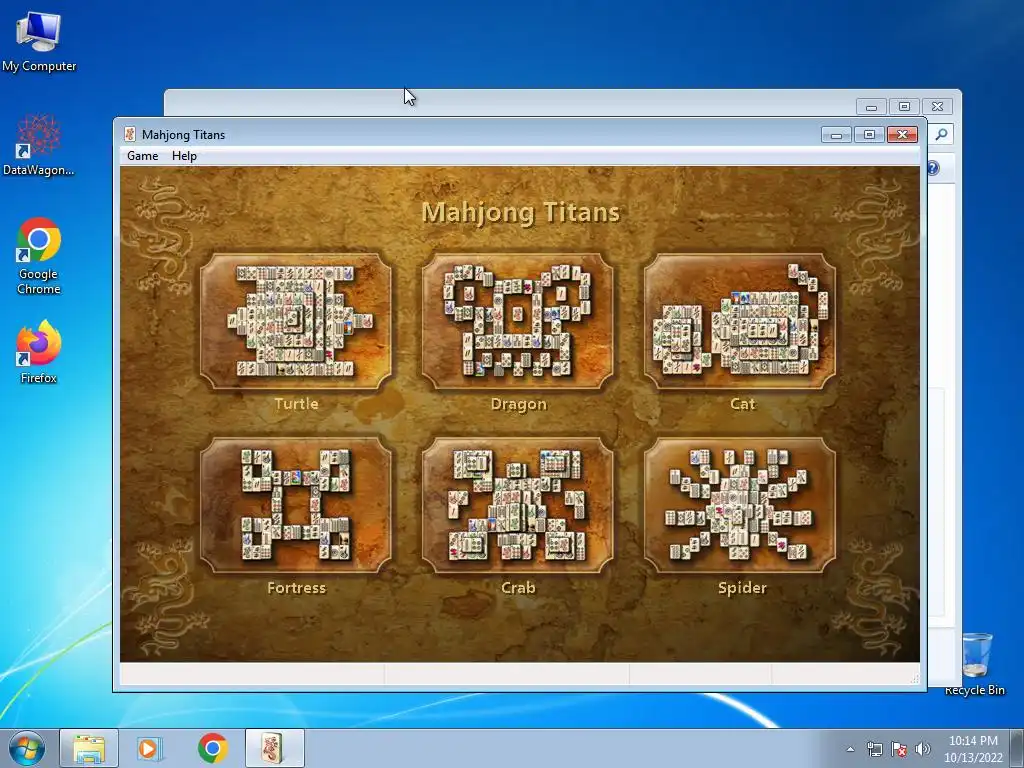The image size is (1024, 768).
Task: Open Windows Media Player from the taskbar
Action: [x=150, y=748]
